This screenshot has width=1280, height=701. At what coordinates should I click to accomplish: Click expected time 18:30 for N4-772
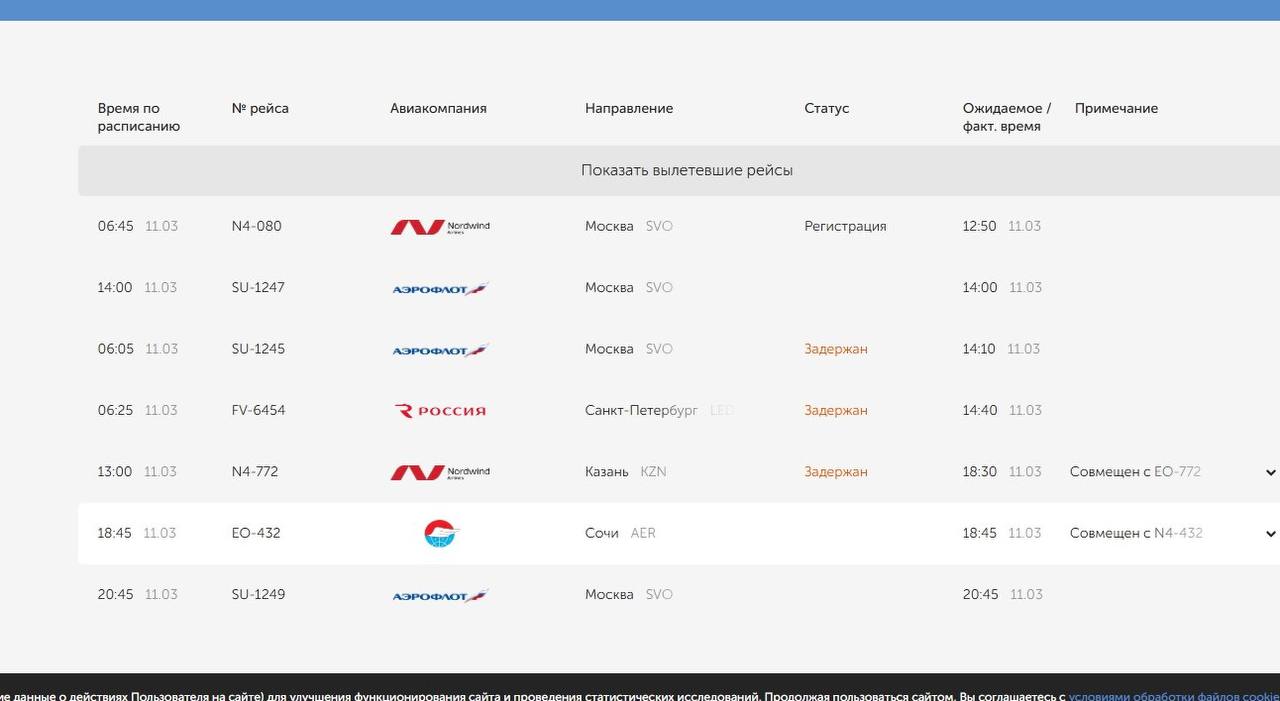[980, 471]
